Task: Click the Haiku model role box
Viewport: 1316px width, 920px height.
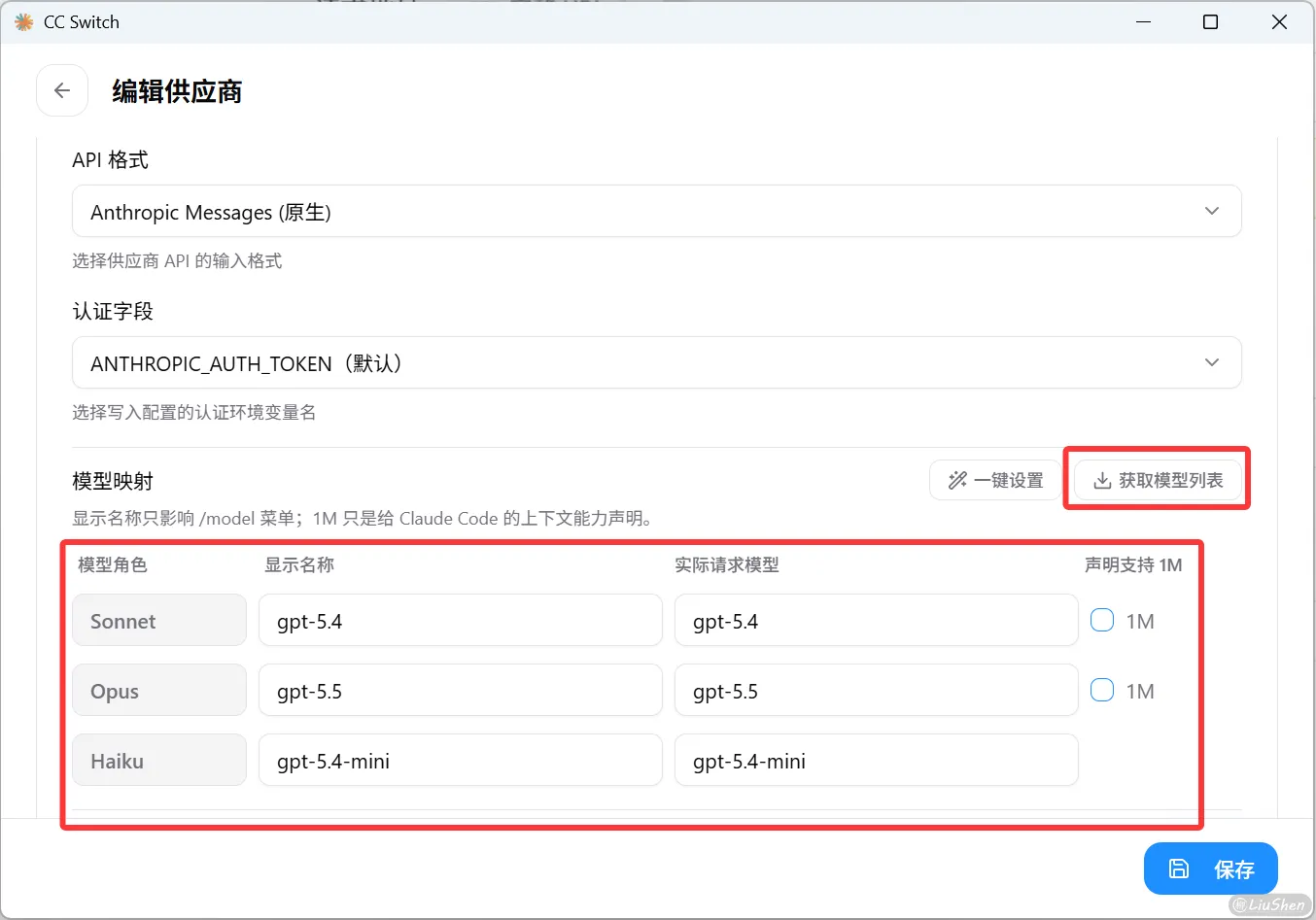Action: tap(159, 760)
